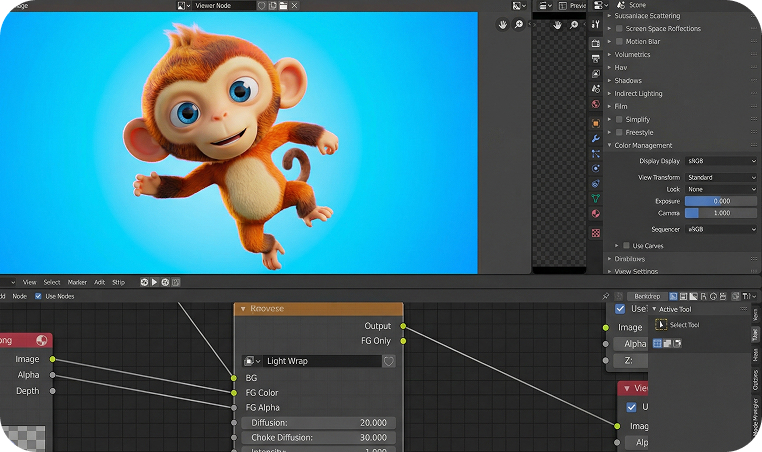Click the zoom magnifier icon in image viewer
The width and height of the screenshot is (762, 452).
pyautogui.click(x=519, y=24)
